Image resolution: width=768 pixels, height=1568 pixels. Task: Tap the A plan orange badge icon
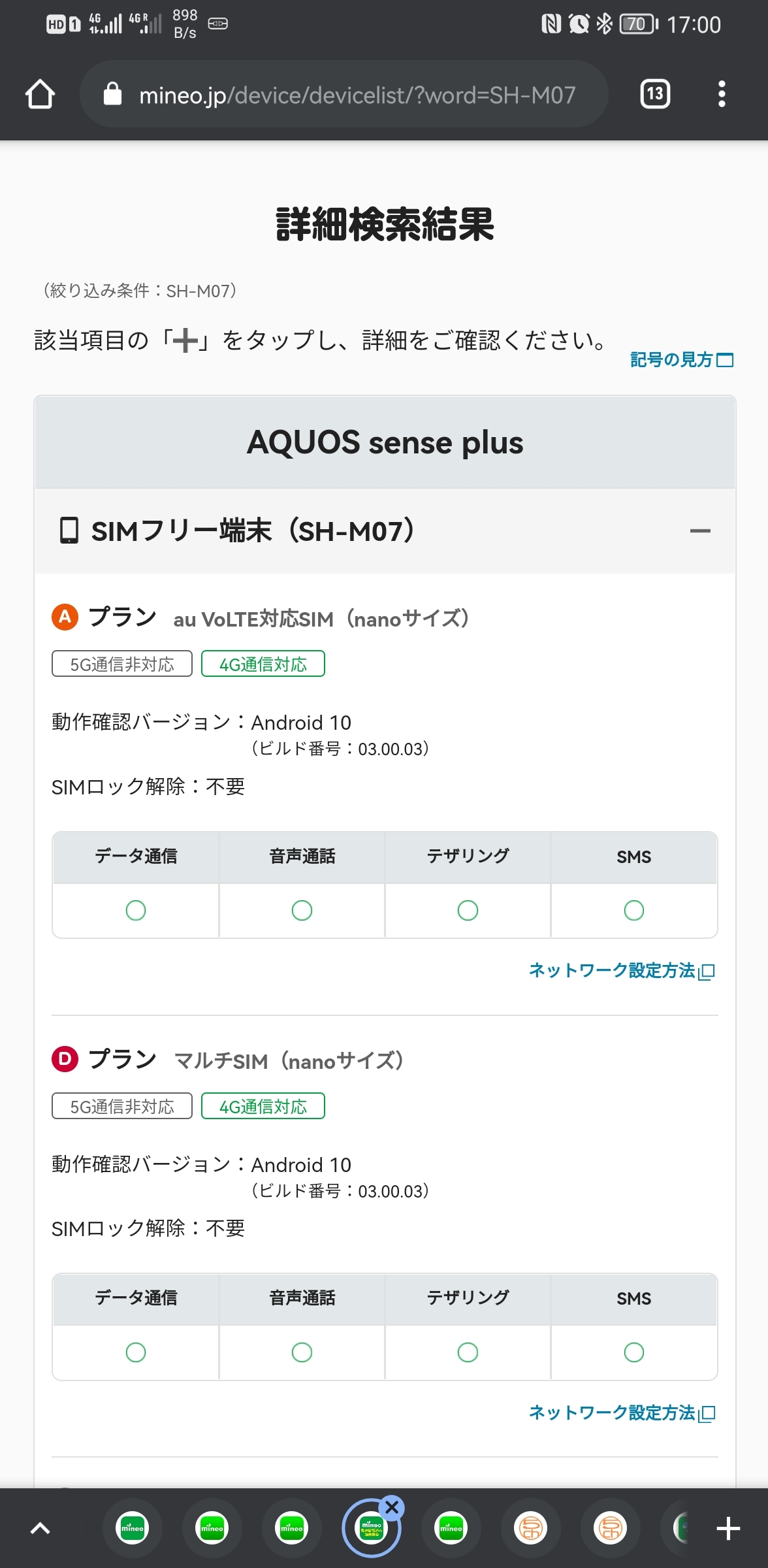point(65,617)
